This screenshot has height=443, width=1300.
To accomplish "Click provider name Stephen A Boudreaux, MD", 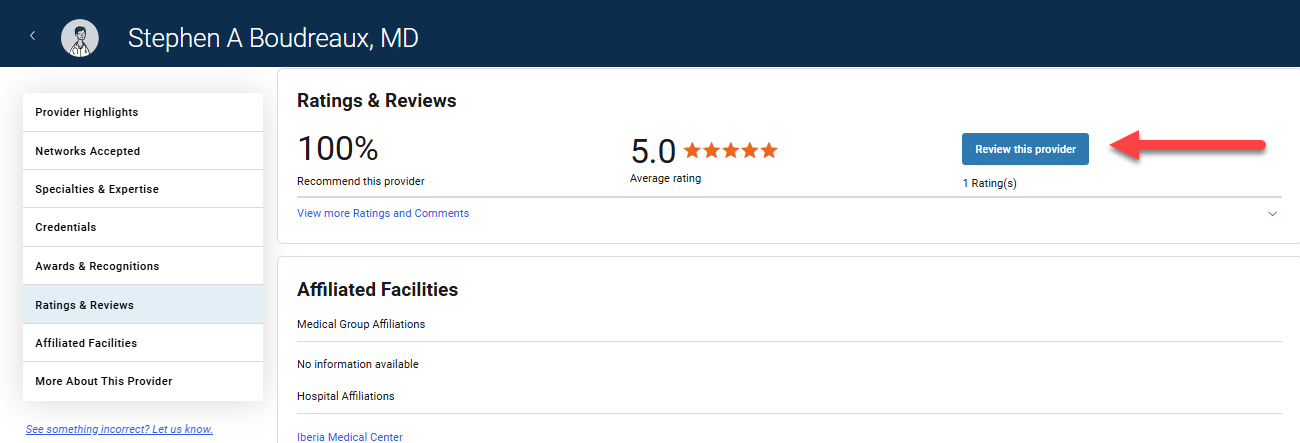I will 273,38.
